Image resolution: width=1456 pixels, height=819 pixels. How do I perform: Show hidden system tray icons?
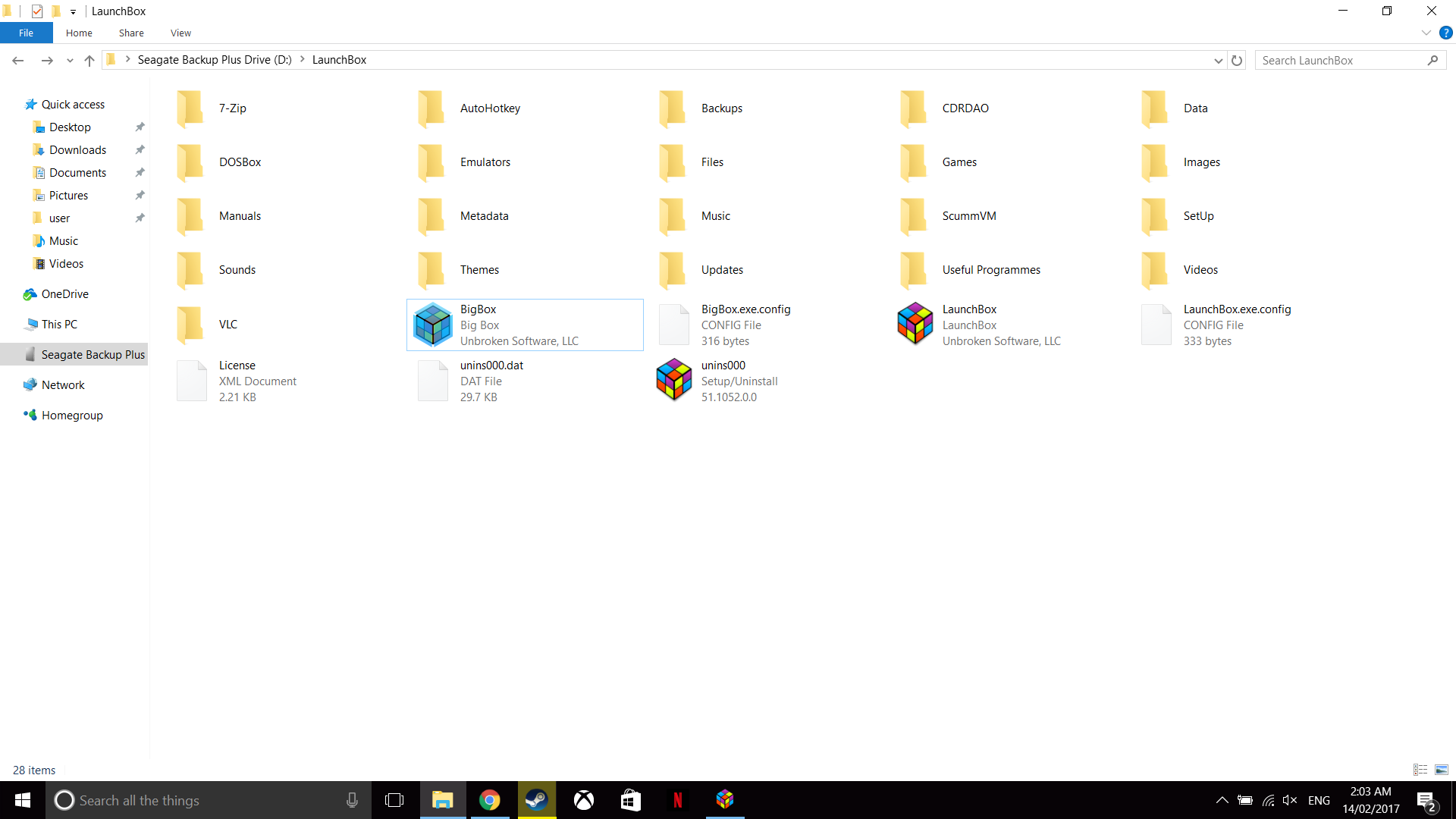click(1222, 800)
